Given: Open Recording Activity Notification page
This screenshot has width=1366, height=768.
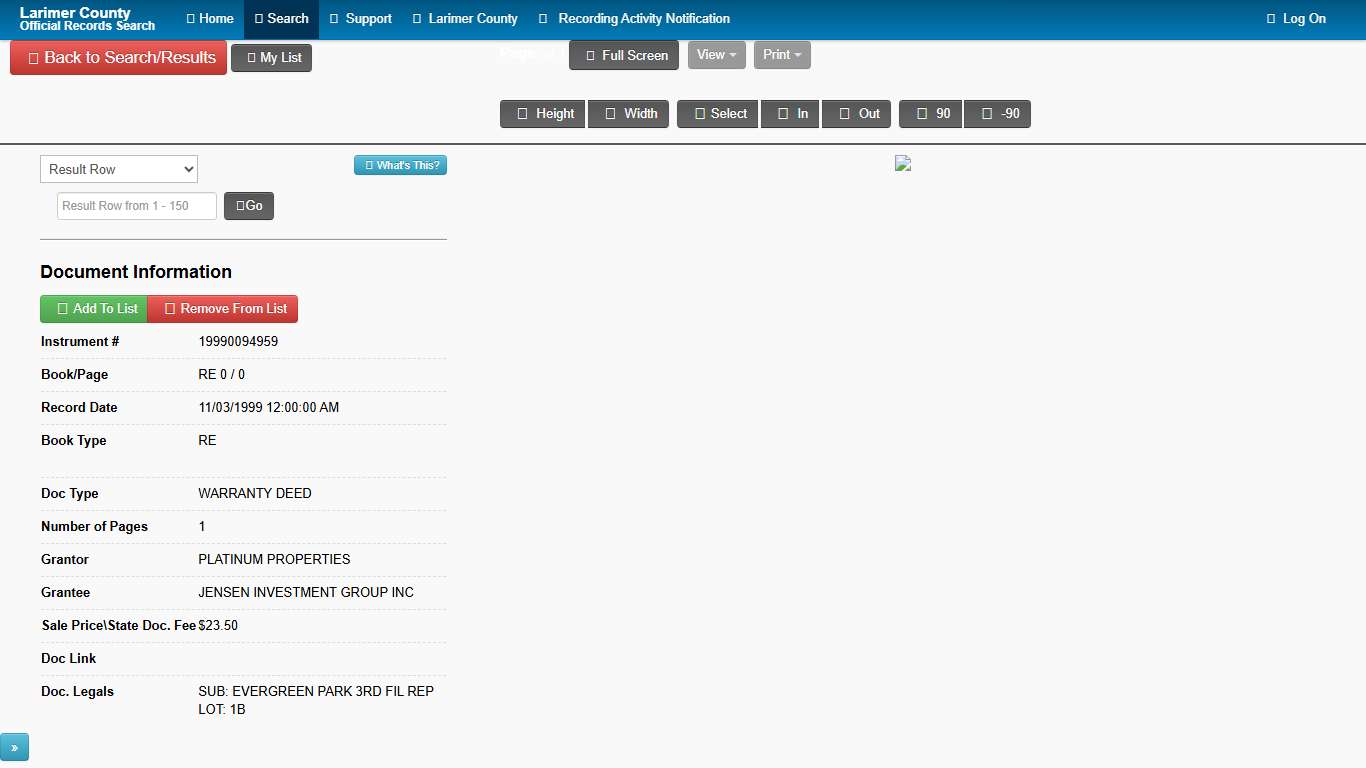Looking at the screenshot, I should [634, 19].
